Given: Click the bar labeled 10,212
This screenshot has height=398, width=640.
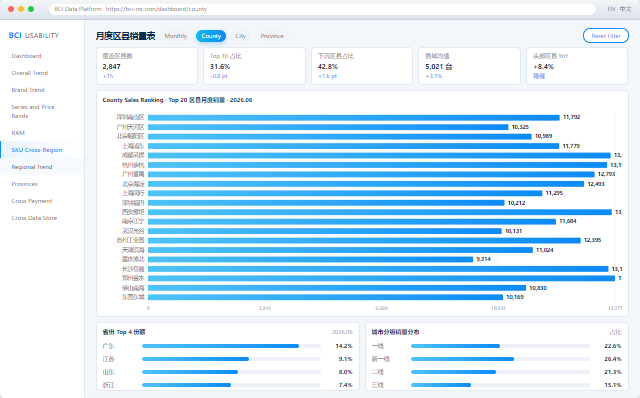Looking at the screenshot, I should [x=326, y=203].
